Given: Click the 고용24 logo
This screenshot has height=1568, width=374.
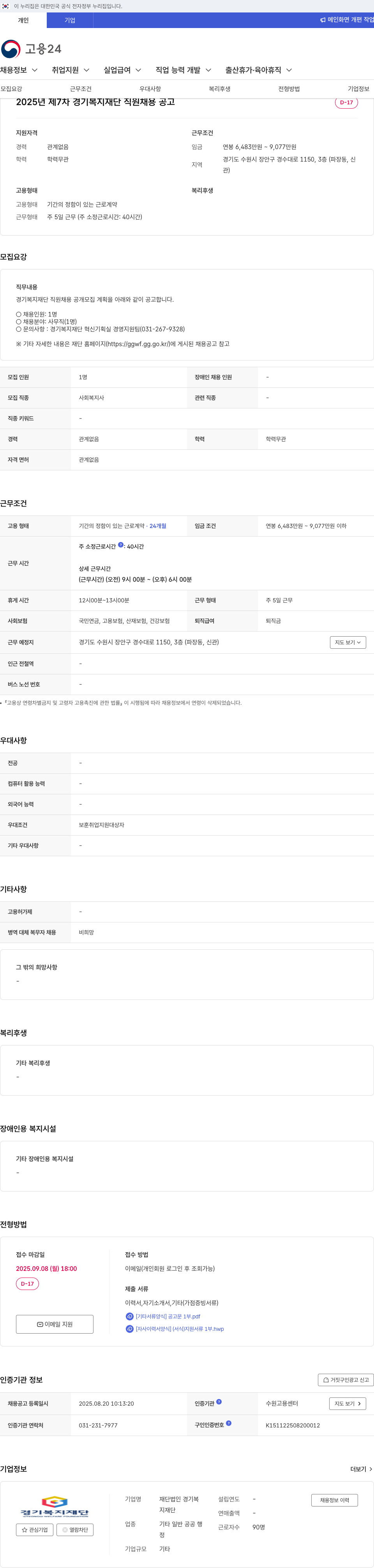Looking at the screenshot, I should pyautogui.click(x=31, y=49).
